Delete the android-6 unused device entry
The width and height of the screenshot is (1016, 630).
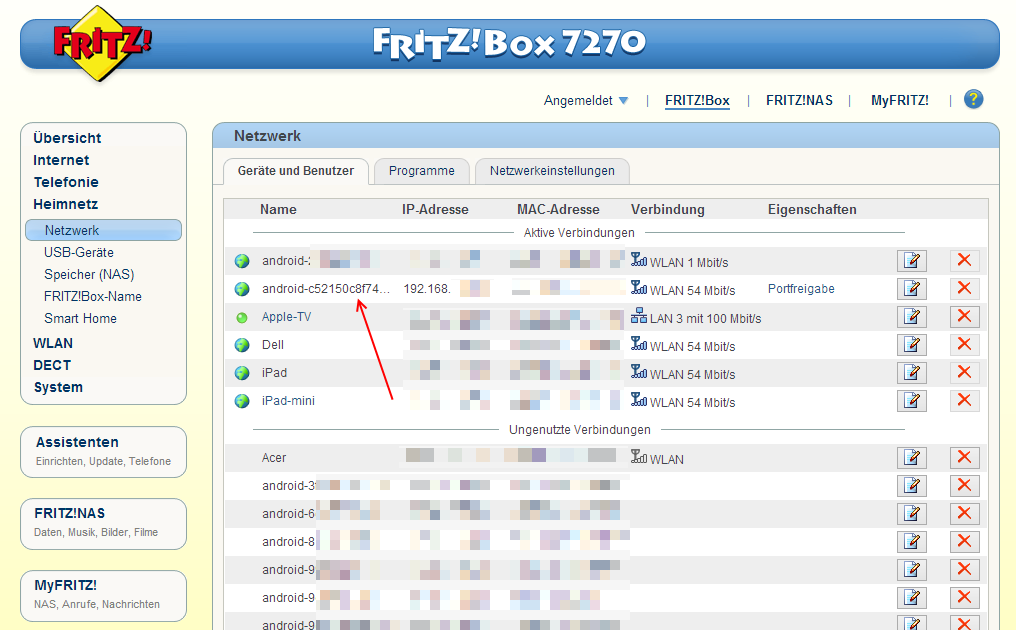point(964,513)
